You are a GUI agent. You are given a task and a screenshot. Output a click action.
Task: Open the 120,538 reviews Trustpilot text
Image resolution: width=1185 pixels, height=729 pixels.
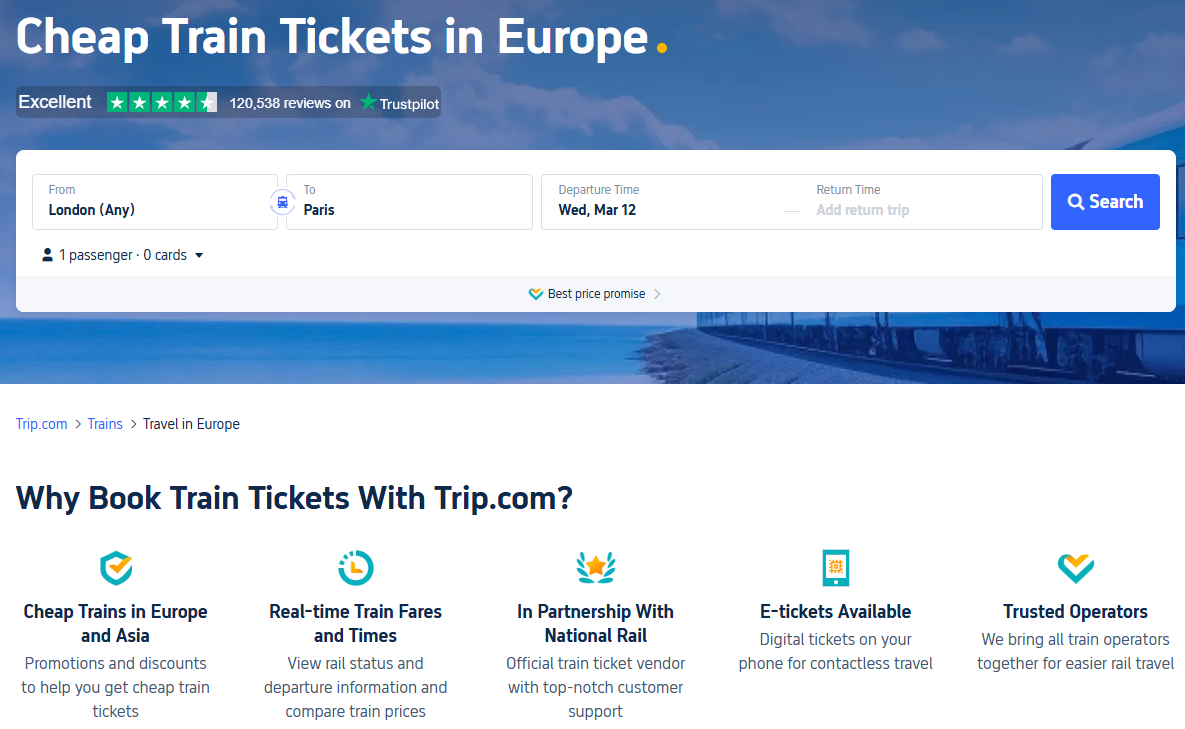tap(290, 103)
